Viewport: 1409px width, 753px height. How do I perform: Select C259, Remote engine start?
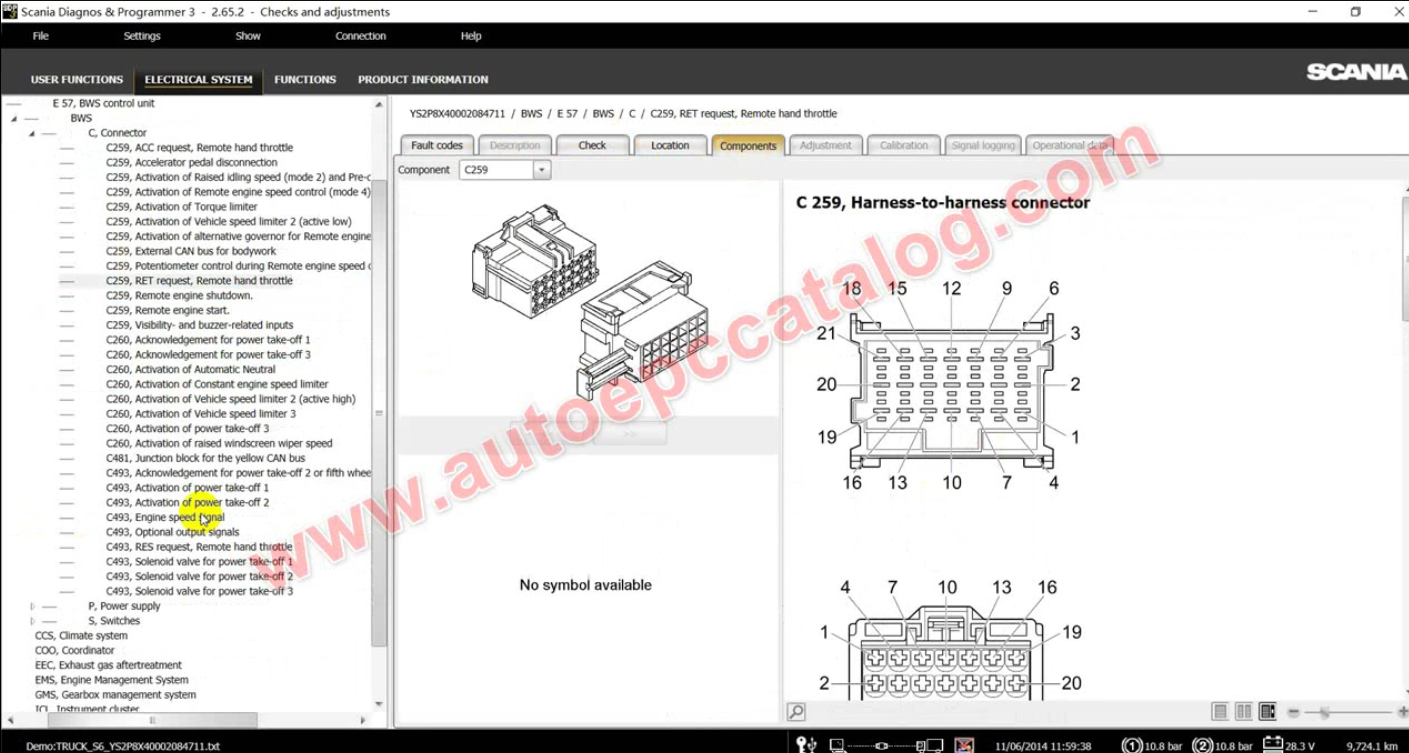point(168,310)
